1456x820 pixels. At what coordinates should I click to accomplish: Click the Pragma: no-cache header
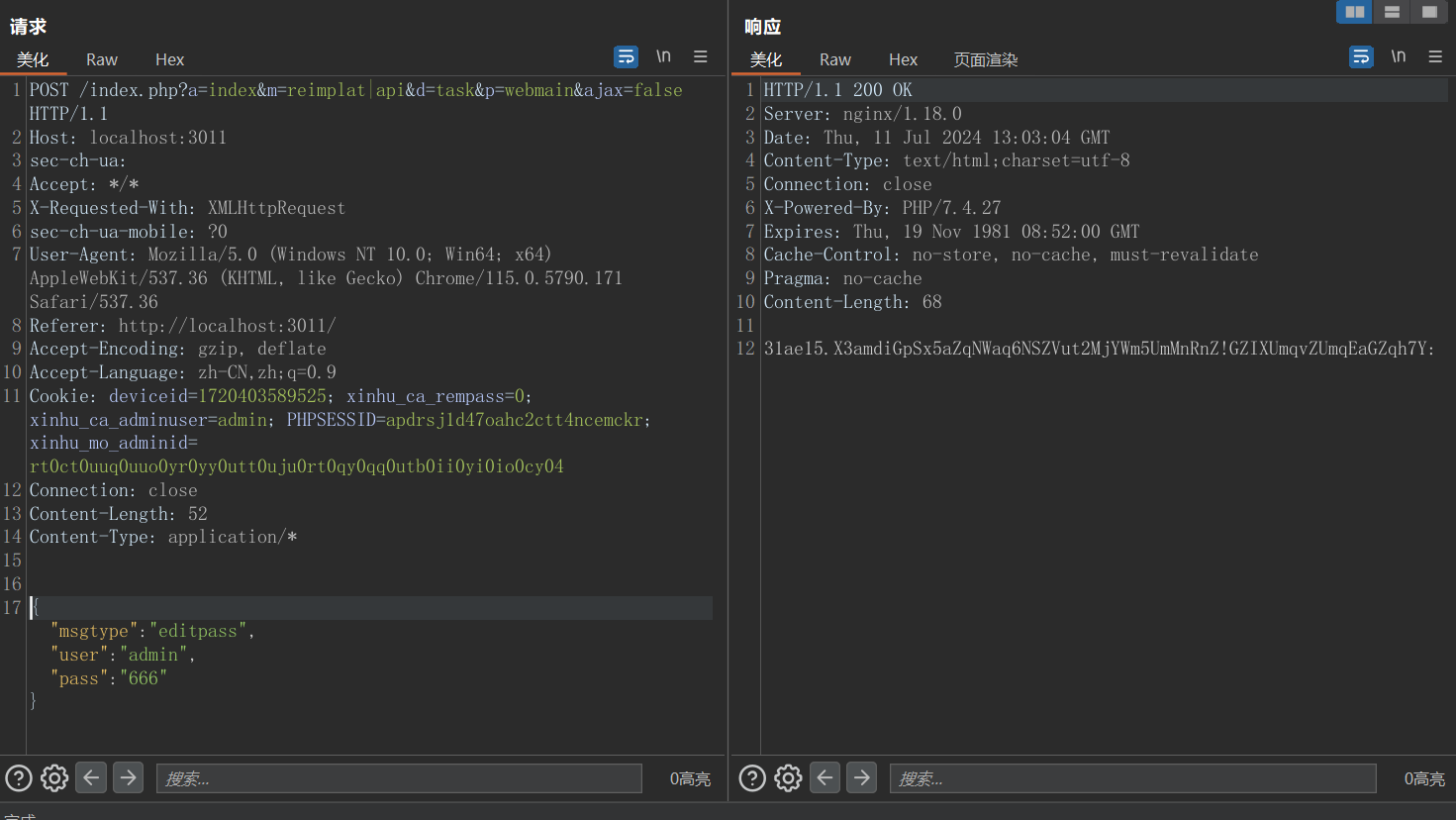pos(842,278)
